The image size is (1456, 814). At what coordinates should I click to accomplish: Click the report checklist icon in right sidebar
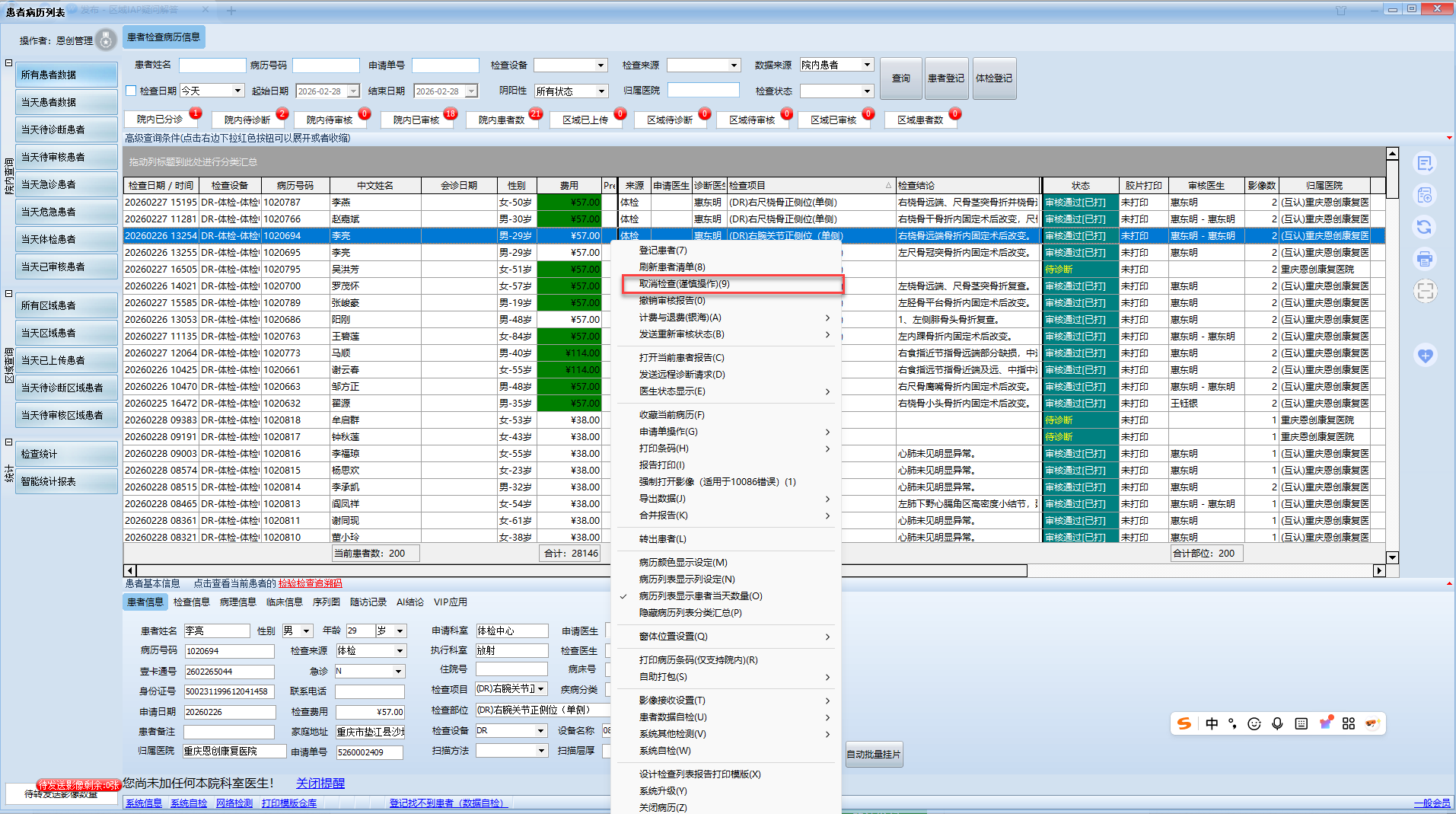1424,164
